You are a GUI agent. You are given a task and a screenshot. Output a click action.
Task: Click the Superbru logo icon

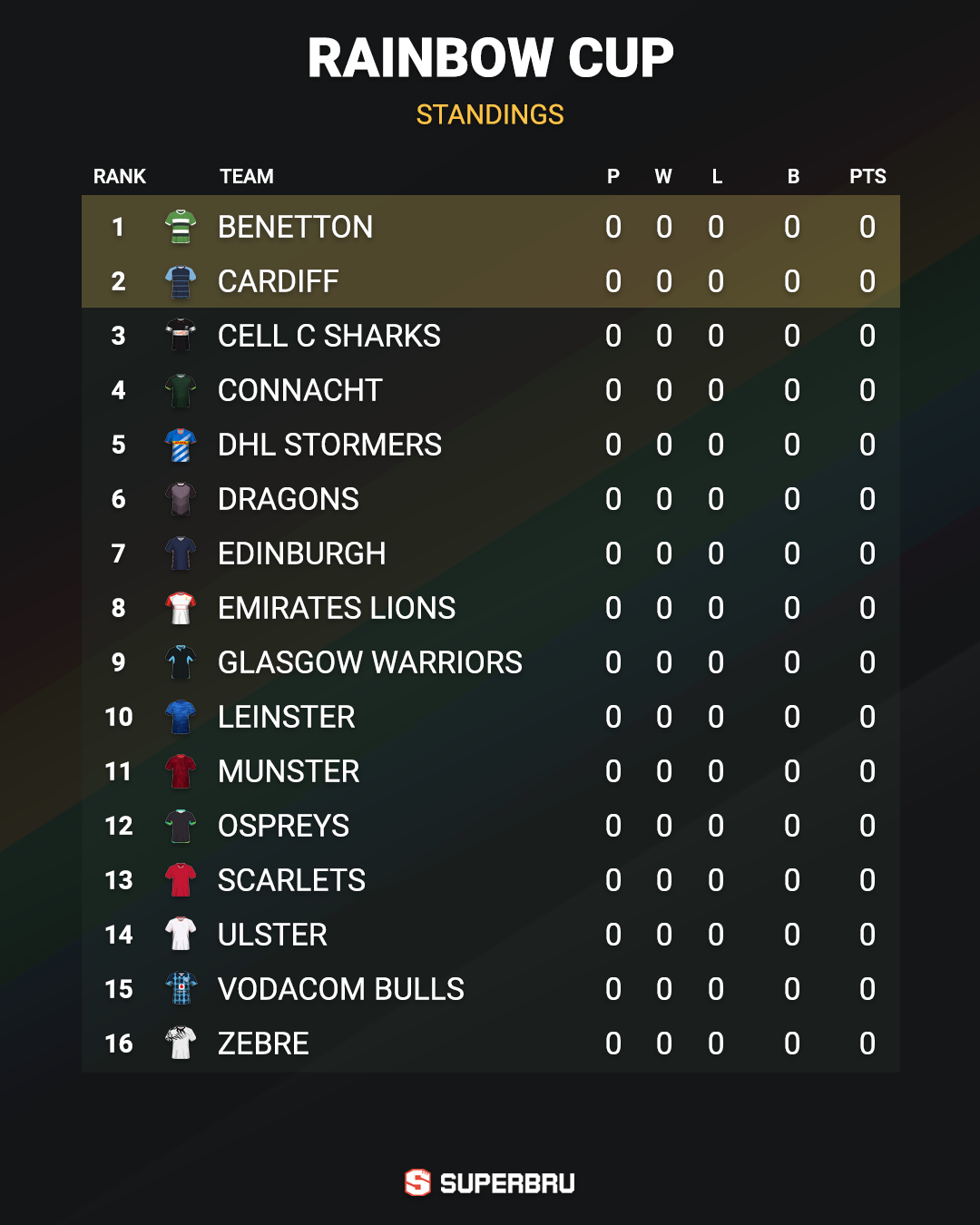point(417,1182)
